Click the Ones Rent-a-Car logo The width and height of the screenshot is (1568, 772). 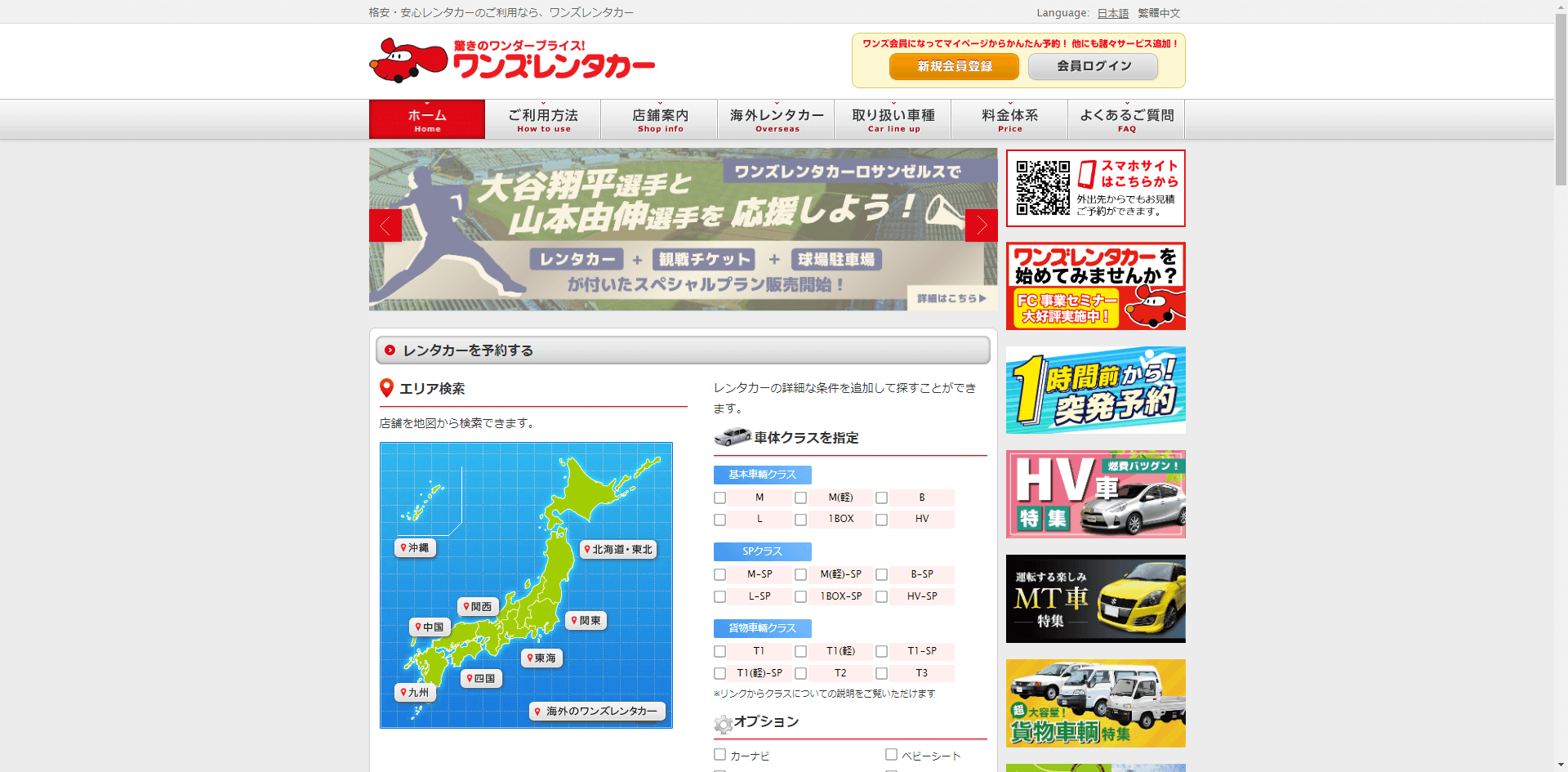click(512, 60)
